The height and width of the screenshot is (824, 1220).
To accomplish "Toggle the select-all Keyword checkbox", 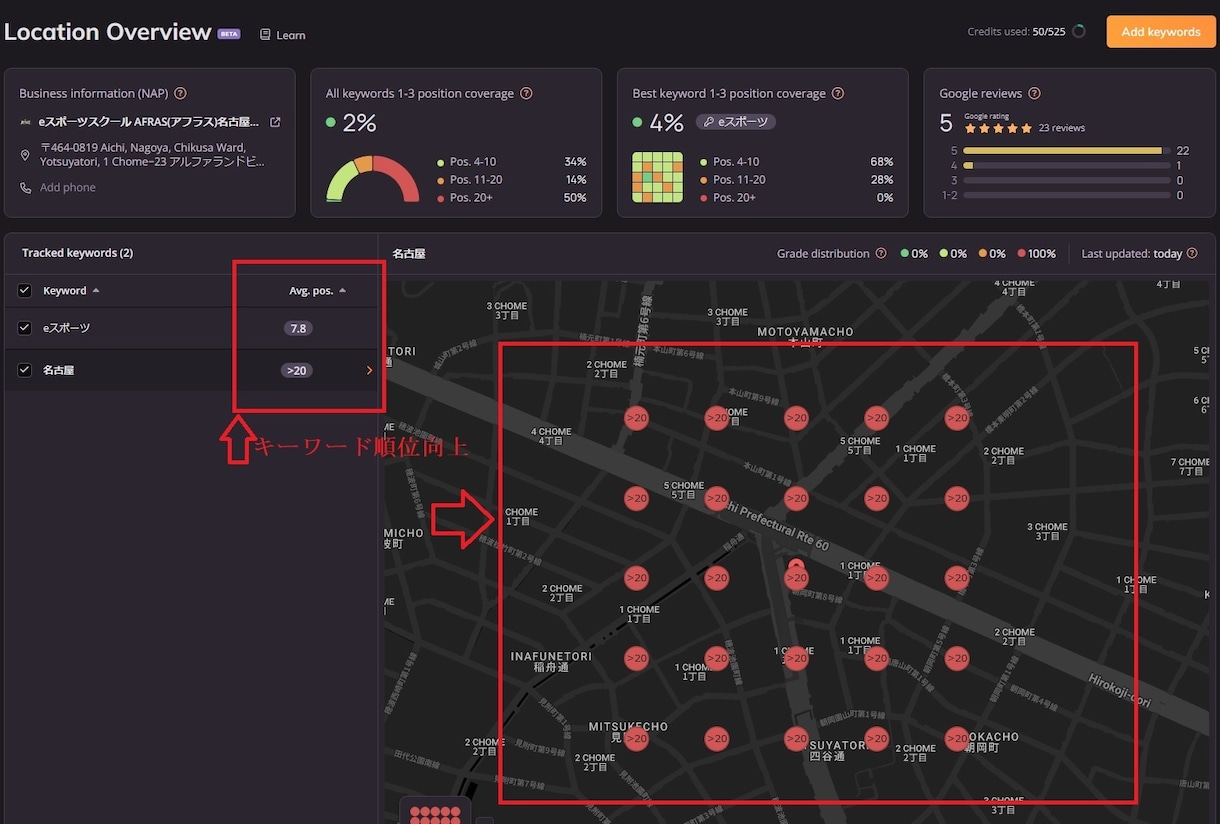I will pyautogui.click(x=25, y=291).
